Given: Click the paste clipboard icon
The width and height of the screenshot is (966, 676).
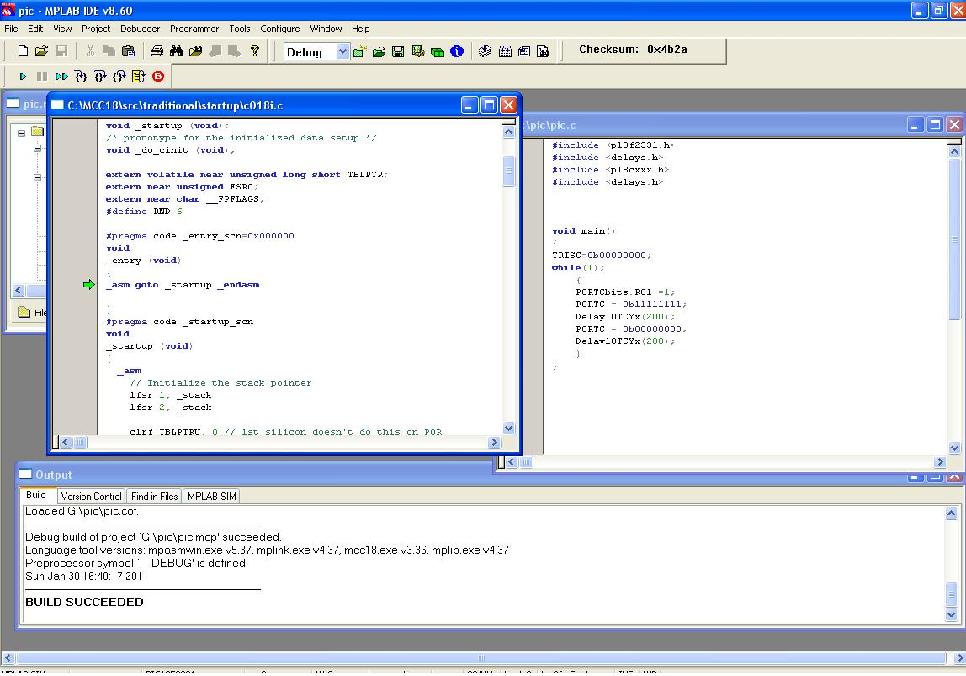Looking at the screenshot, I should [x=128, y=51].
